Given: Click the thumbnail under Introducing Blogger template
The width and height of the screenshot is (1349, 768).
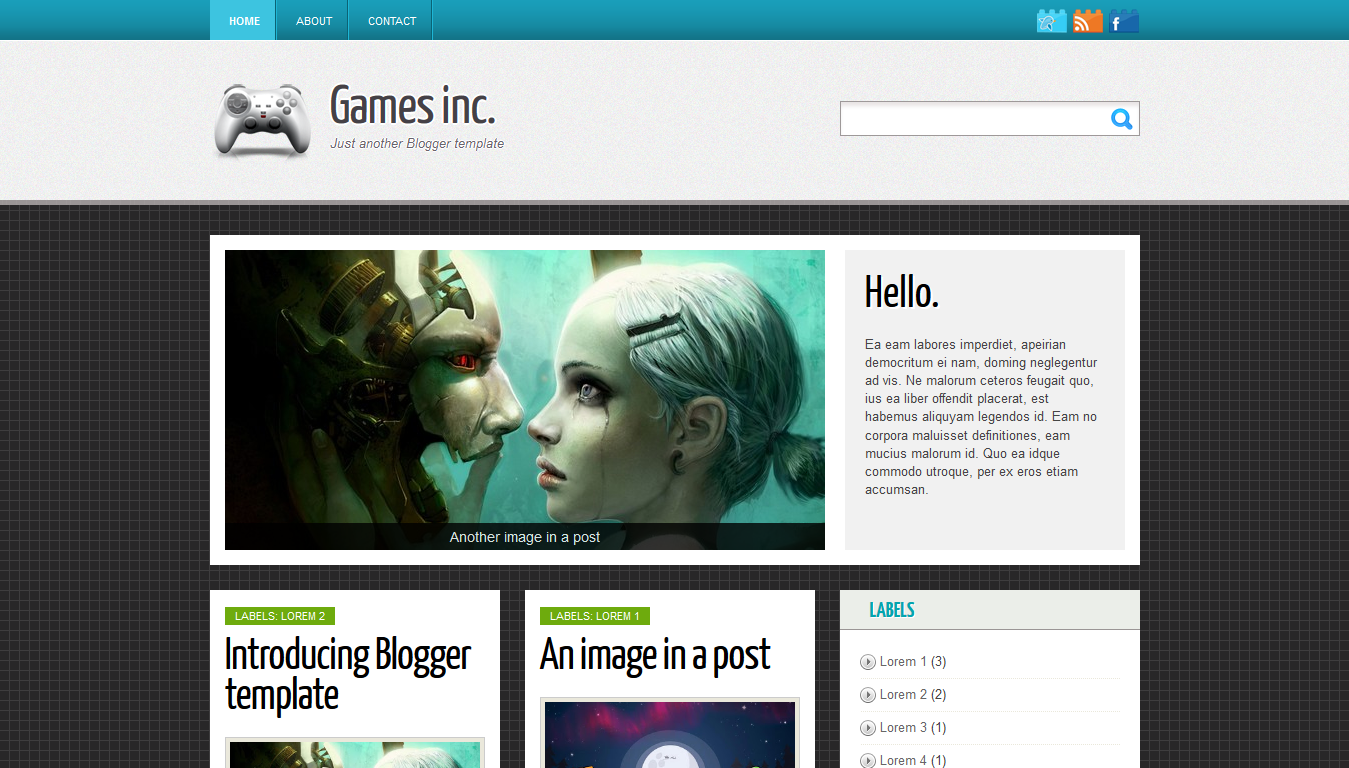Looking at the screenshot, I should click(x=355, y=753).
